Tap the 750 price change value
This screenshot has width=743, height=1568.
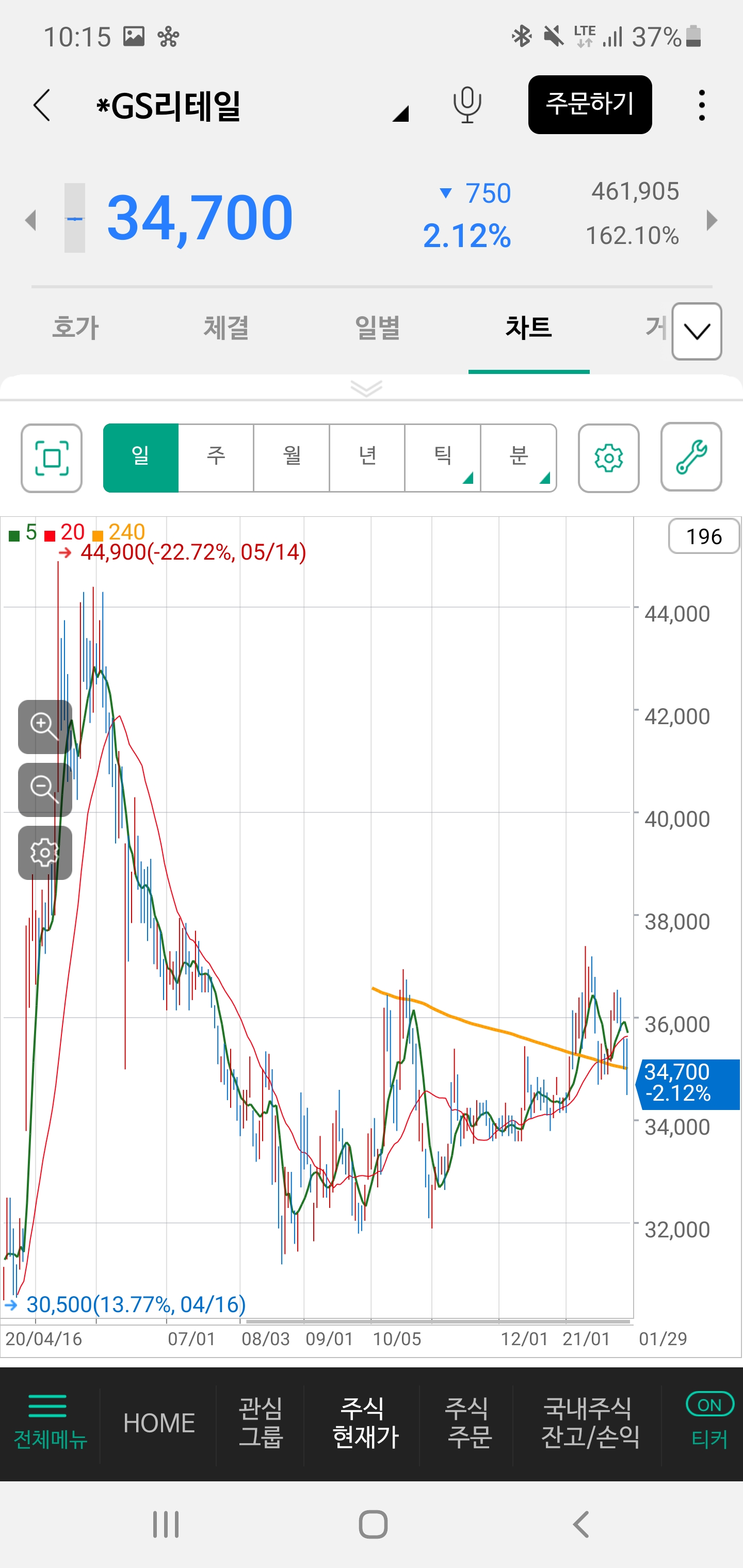pos(488,193)
